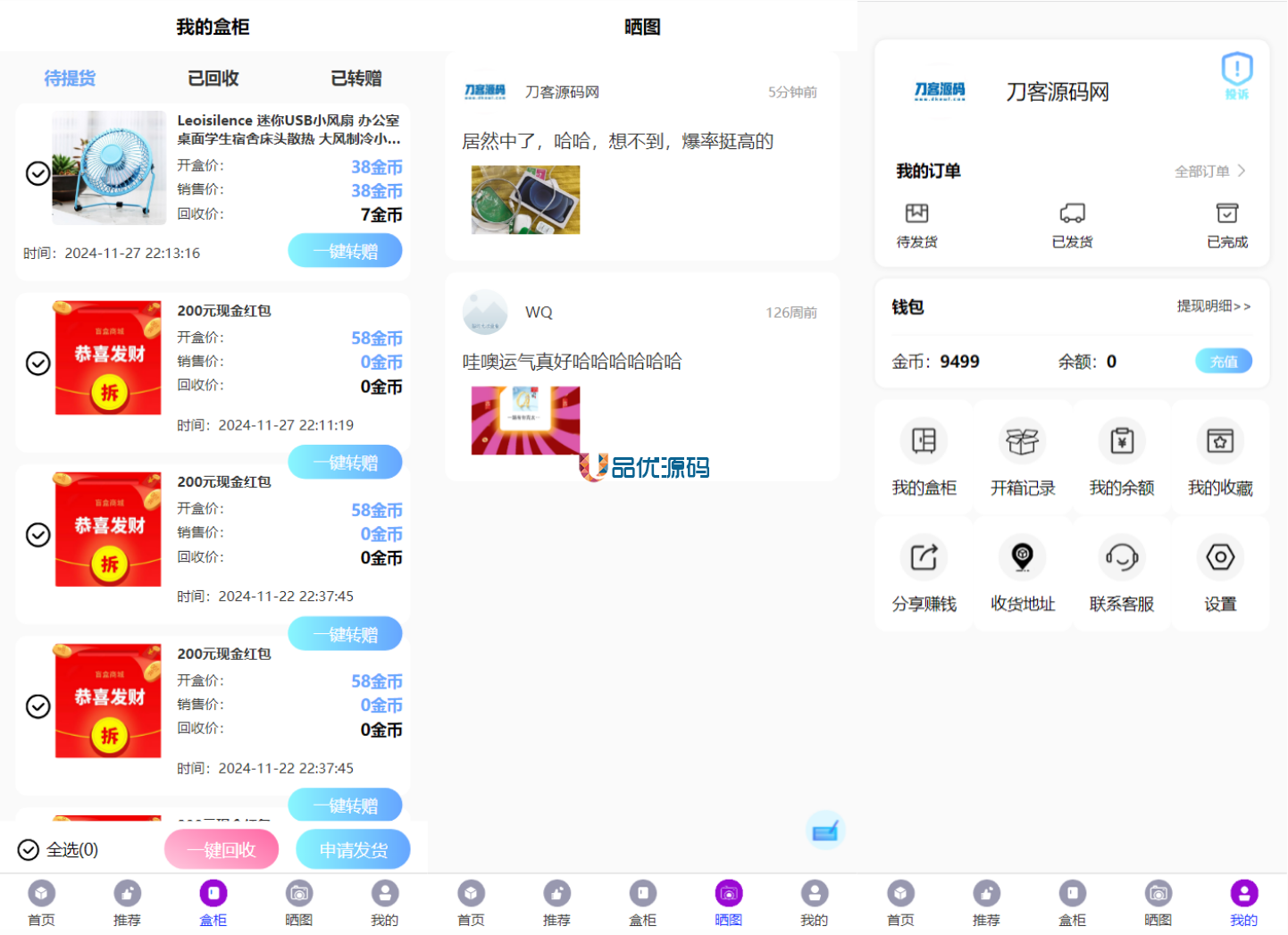The image size is (1288, 935).
Task: Select 红包 item dated 2024-11-27 22:11:19
Action: point(38,363)
